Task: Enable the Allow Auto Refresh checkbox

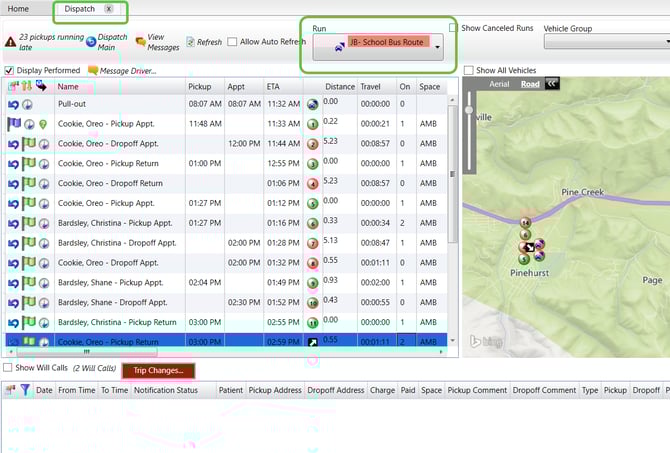Action: 233,42
